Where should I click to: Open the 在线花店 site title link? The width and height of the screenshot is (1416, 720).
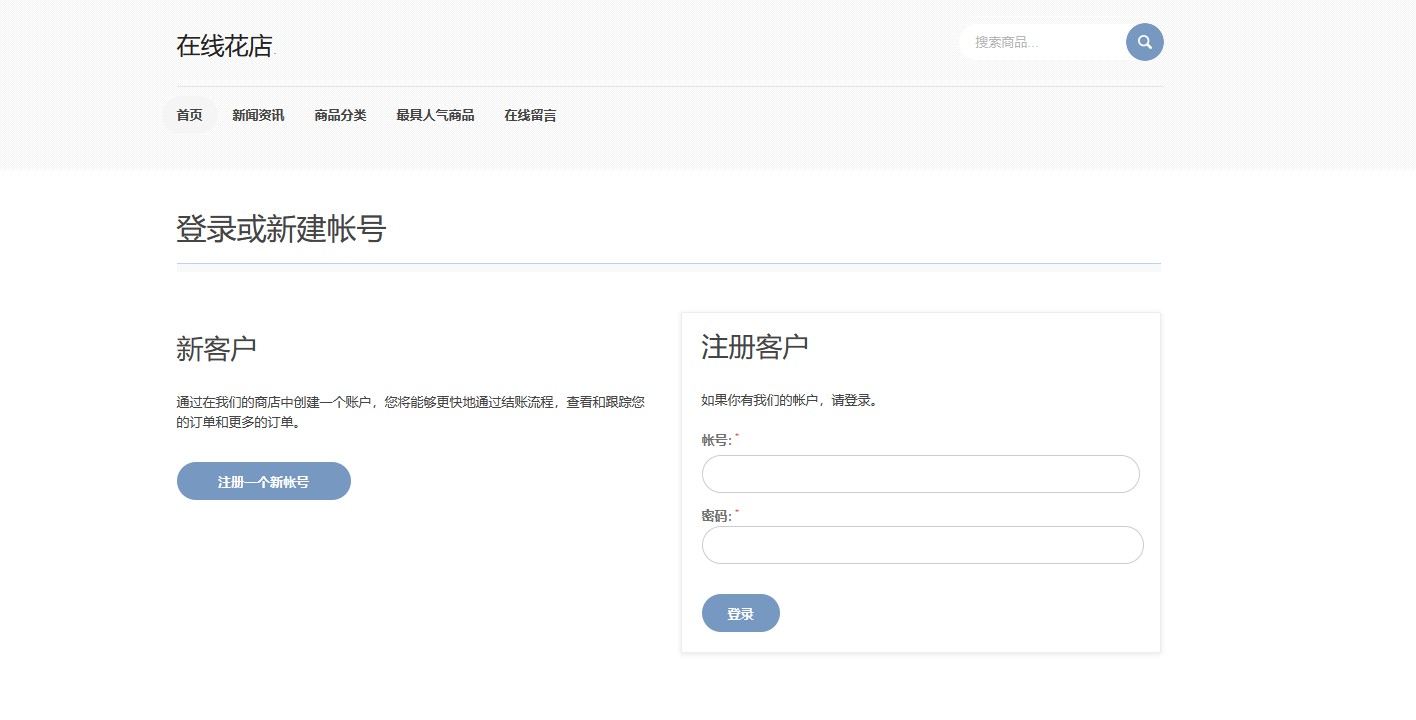tap(224, 46)
